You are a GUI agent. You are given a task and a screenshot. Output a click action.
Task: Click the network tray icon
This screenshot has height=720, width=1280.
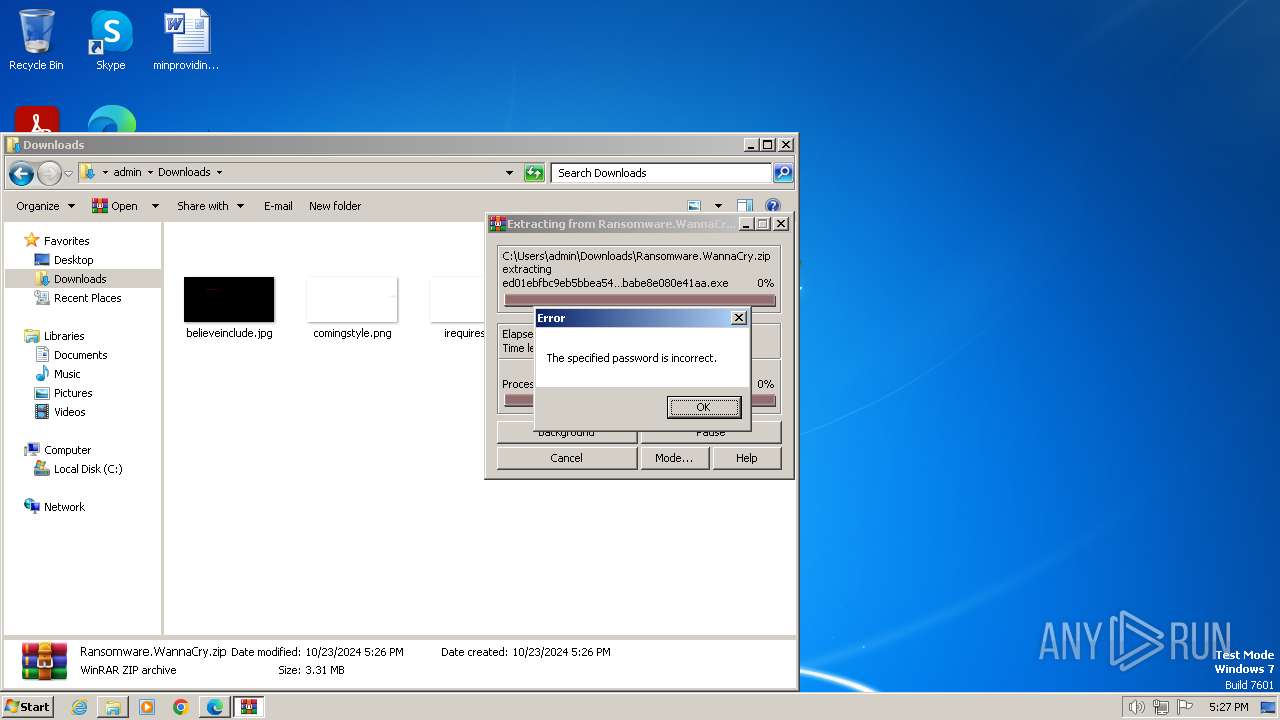pyautogui.click(x=1161, y=707)
